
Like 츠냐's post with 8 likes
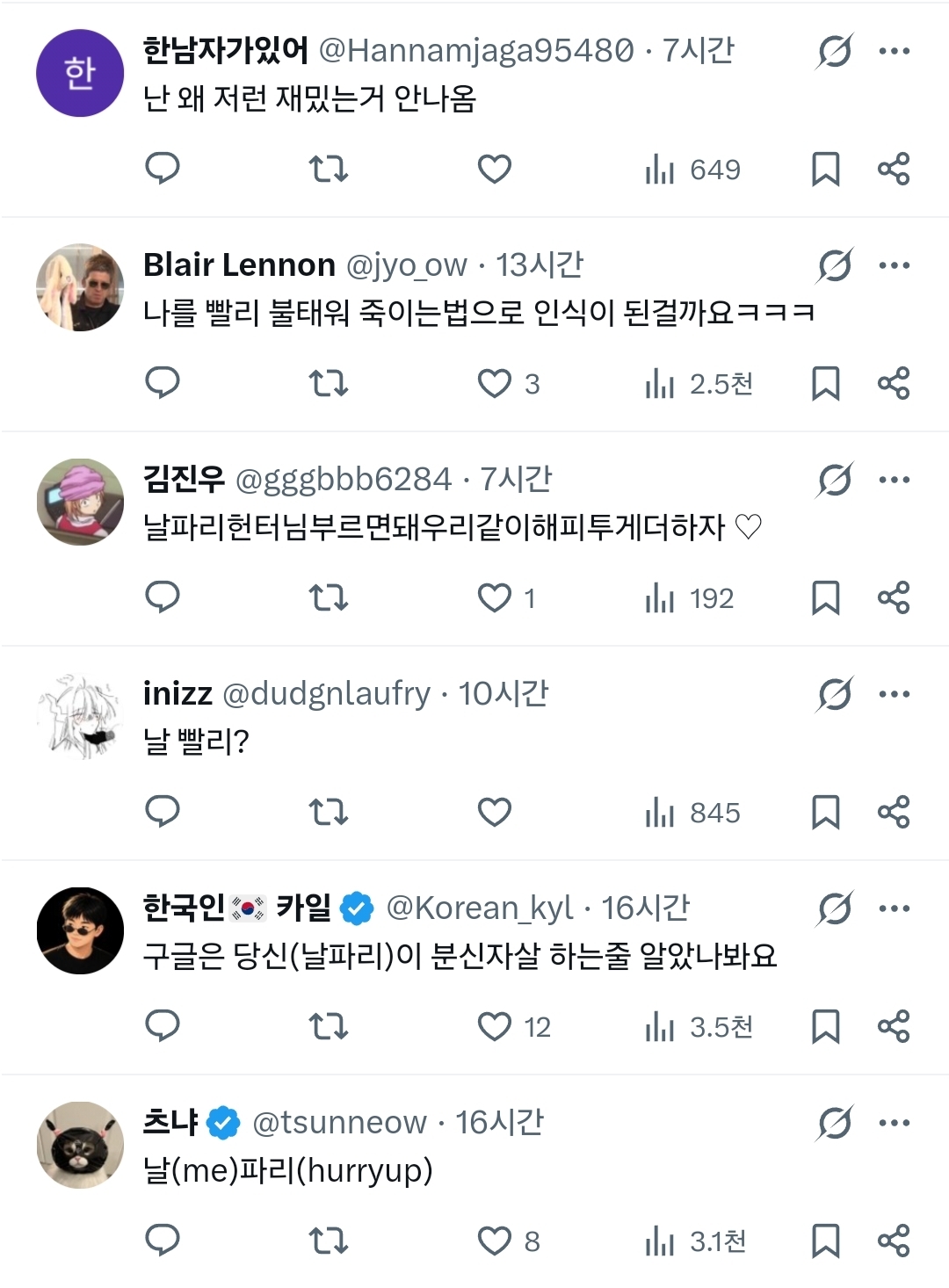pos(495,1241)
